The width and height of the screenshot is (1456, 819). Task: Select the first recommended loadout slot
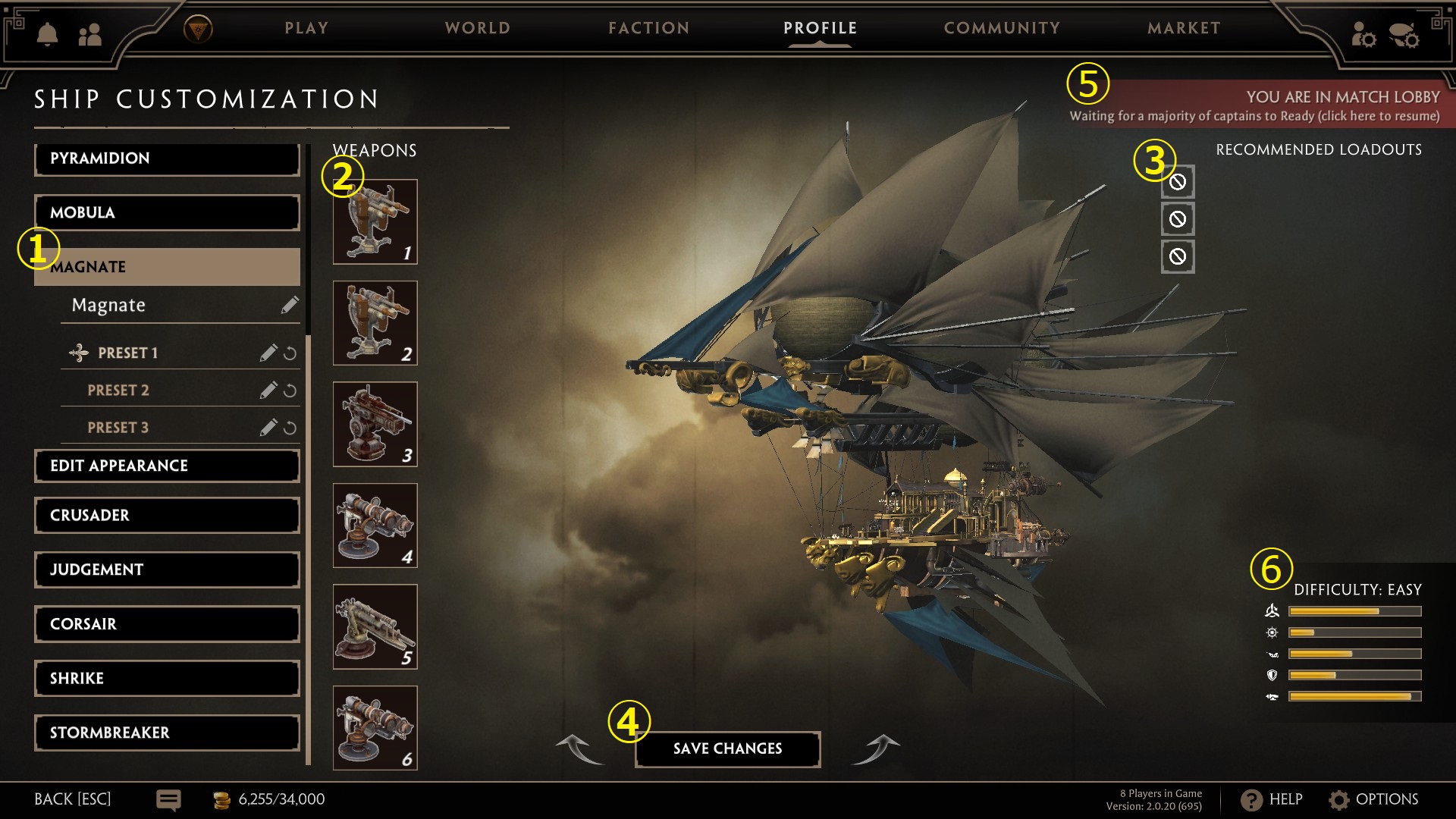click(x=1178, y=182)
